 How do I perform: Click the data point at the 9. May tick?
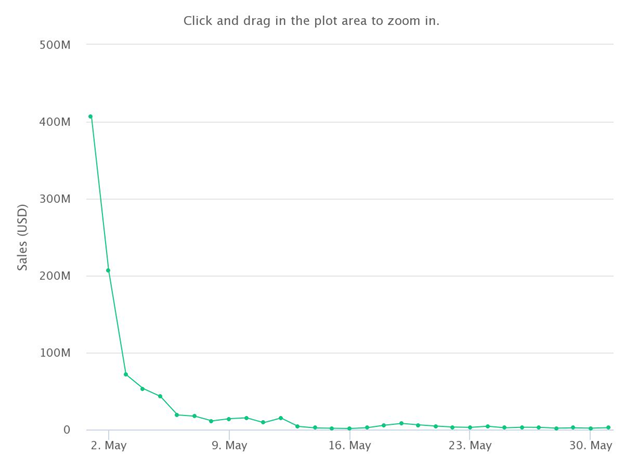[x=229, y=419]
